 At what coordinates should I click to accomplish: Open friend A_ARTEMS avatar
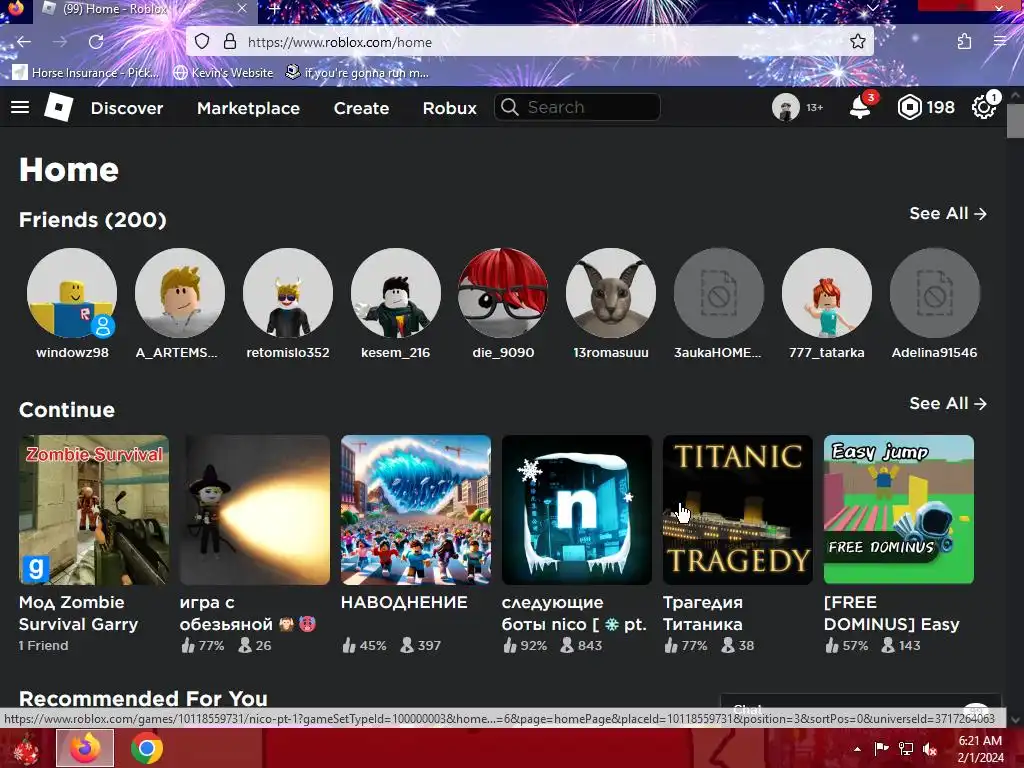click(x=180, y=293)
